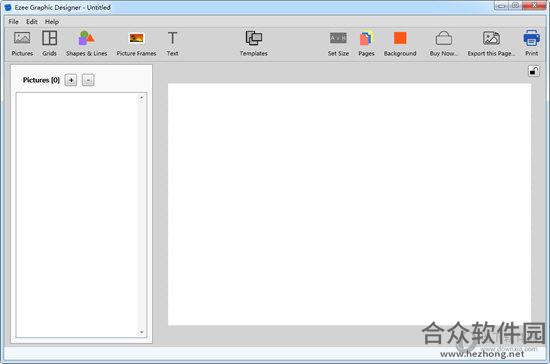Open the Templates gallery
This screenshot has height=364, width=550.
pyautogui.click(x=254, y=43)
